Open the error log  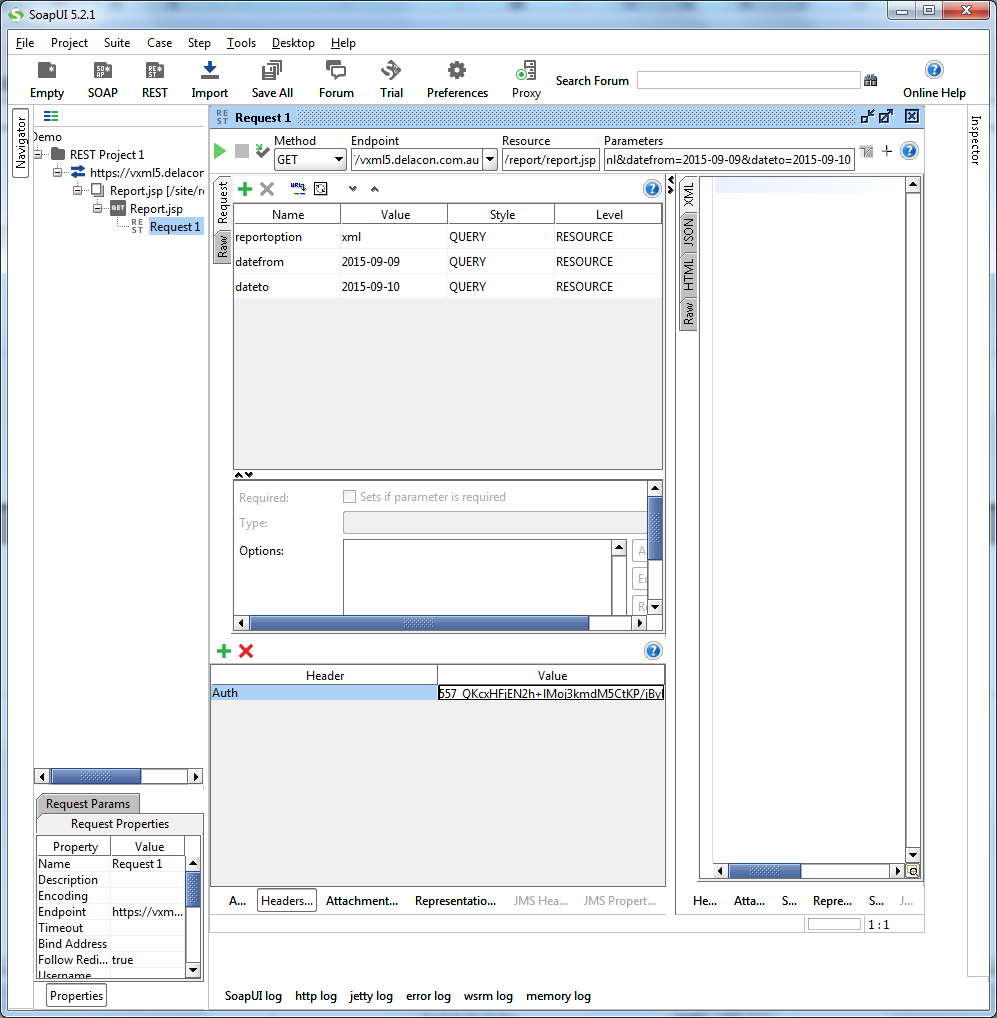[428, 996]
